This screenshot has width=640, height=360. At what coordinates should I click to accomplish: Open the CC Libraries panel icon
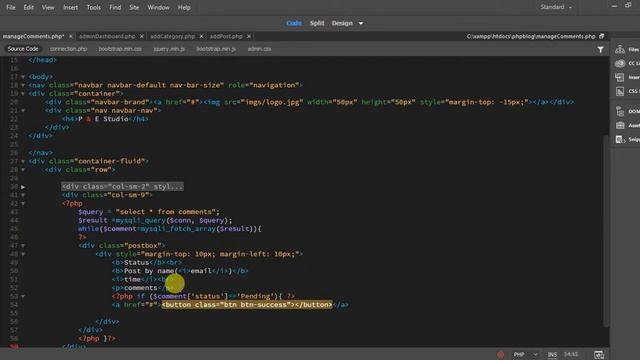[x=620, y=63]
